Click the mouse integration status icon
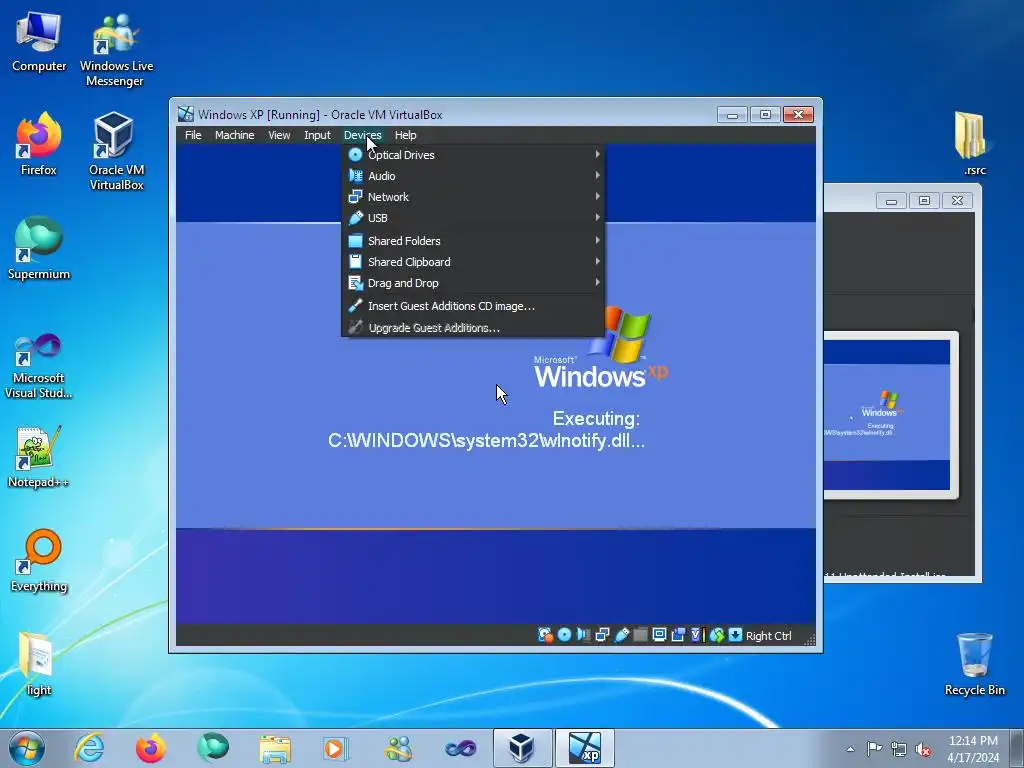This screenshot has width=1024, height=768. (x=717, y=635)
